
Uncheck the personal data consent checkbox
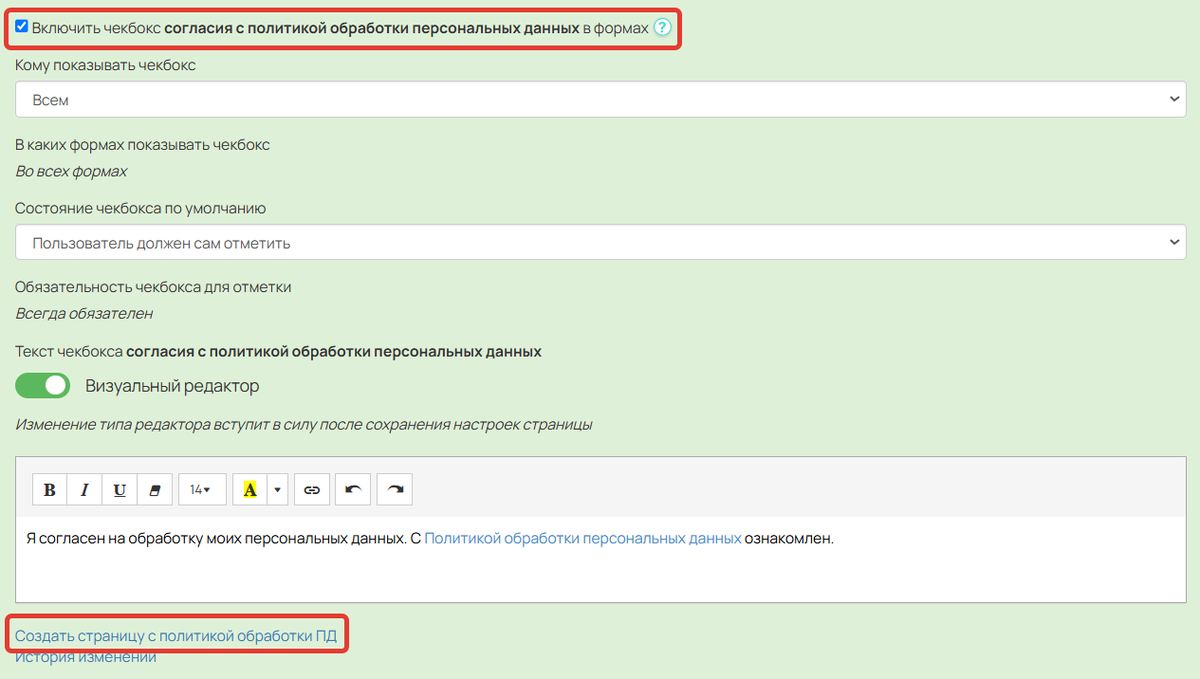(x=22, y=27)
